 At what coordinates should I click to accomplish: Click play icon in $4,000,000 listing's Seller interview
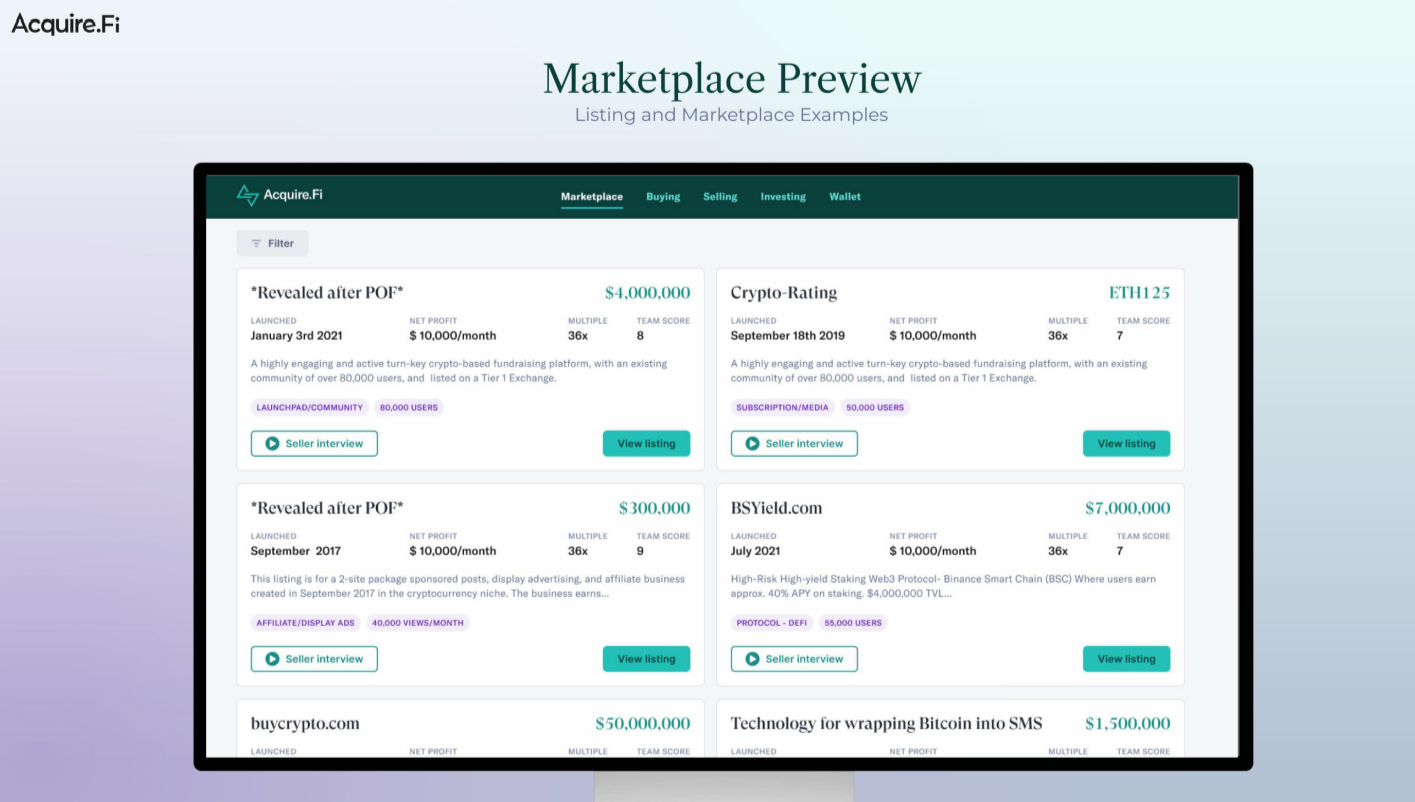click(x=272, y=443)
